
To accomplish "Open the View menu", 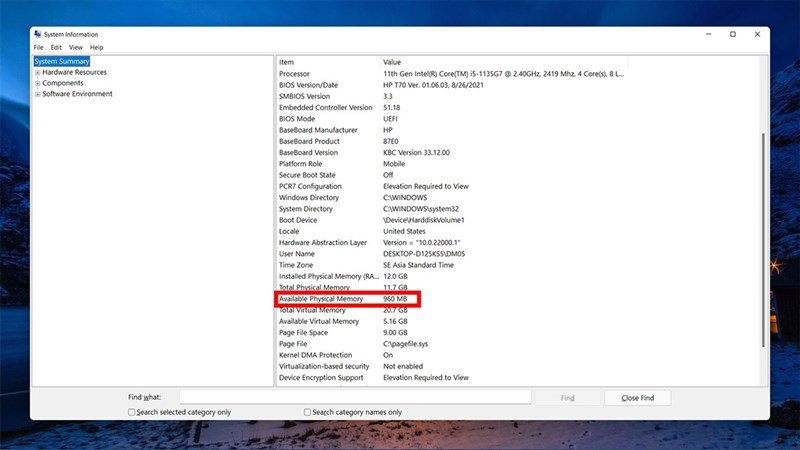I will [75, 47].
